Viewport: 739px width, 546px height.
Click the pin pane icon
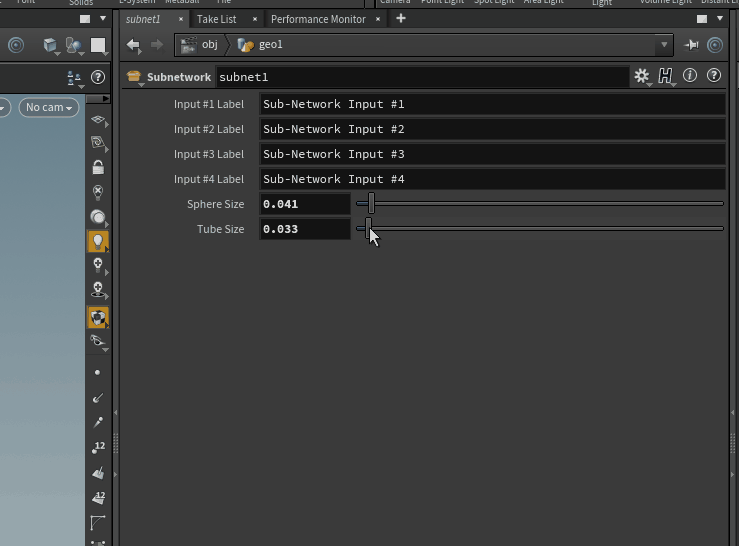tap(692, 45)
